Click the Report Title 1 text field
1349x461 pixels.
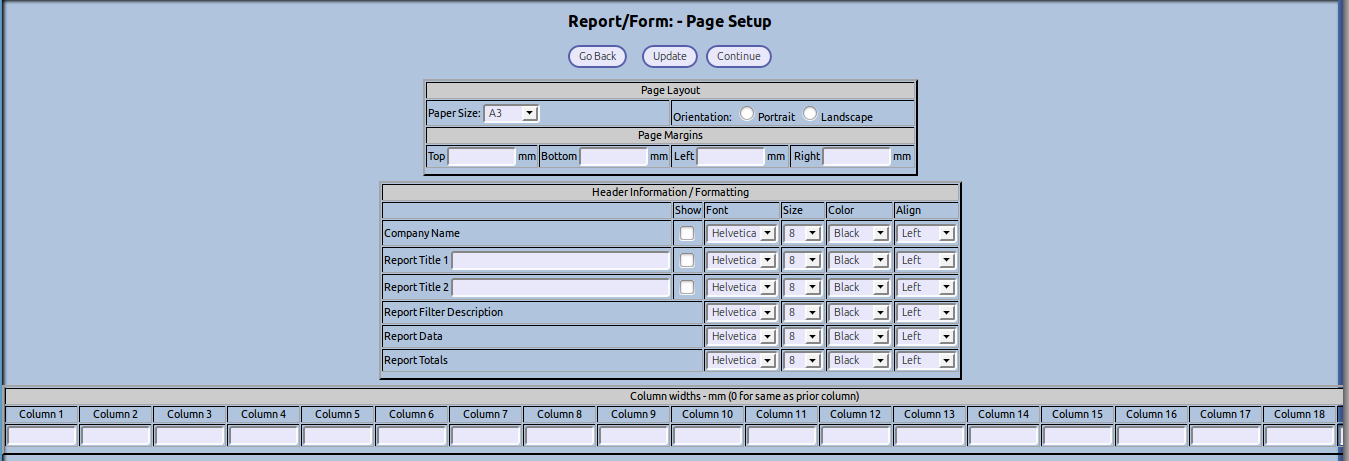pos(560,261)
